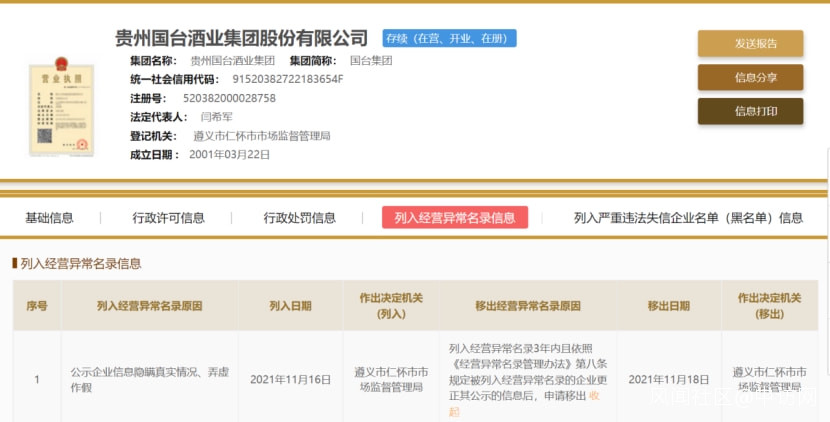Screen dimensions: 830x422
Task: Click the section heading 列入经营异常名录信息
Action: [80, 263]
